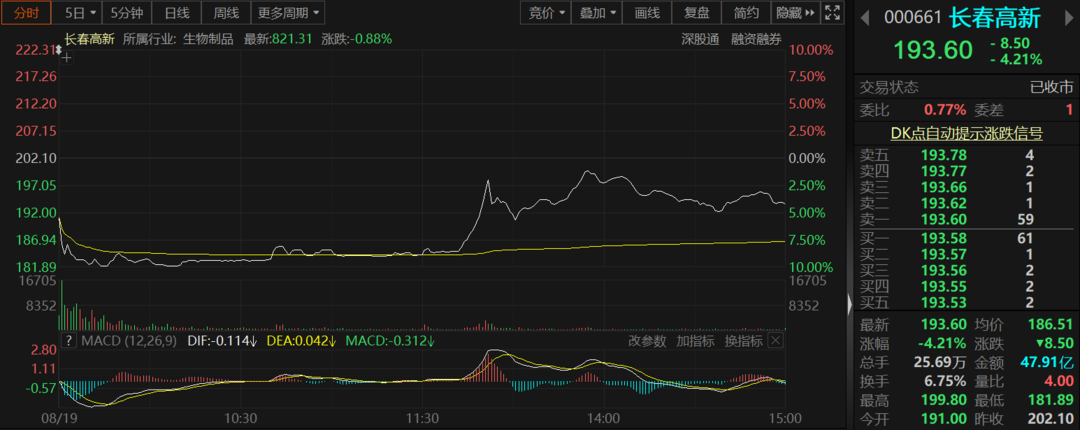Go to previous stock with left arrow
Viewport: 1080px width, 430px height.
tap(863, 17)
